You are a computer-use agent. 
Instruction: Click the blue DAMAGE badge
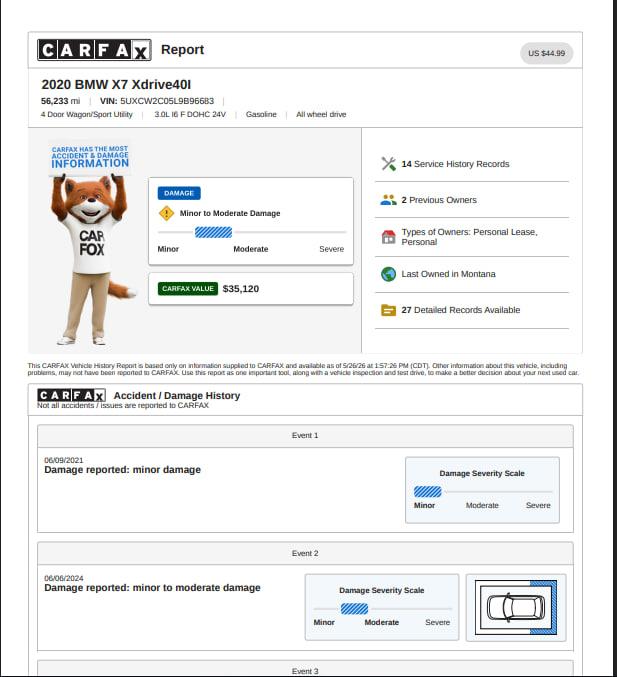pyautogui.click(x=179, y=193)
